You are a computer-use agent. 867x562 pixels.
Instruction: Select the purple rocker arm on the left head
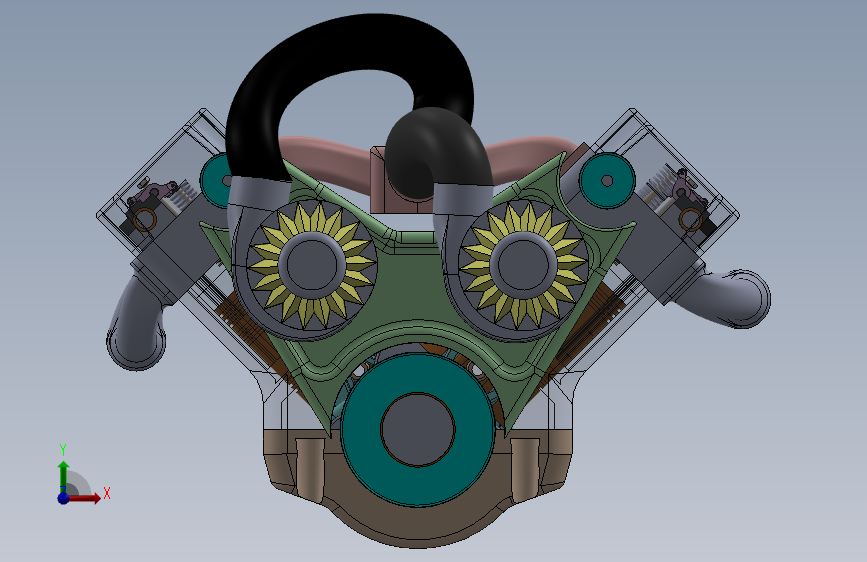coord(154,192)
